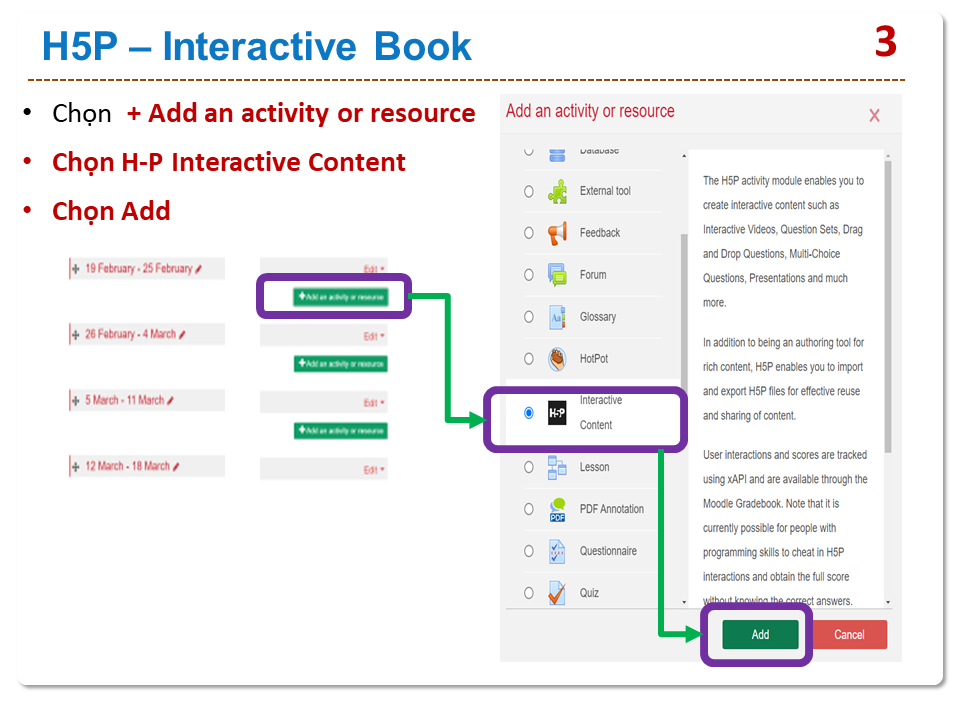Click the black H5P Interactive Content icon
The height and width of the screenshot is (720, 960).
point(557,412)
